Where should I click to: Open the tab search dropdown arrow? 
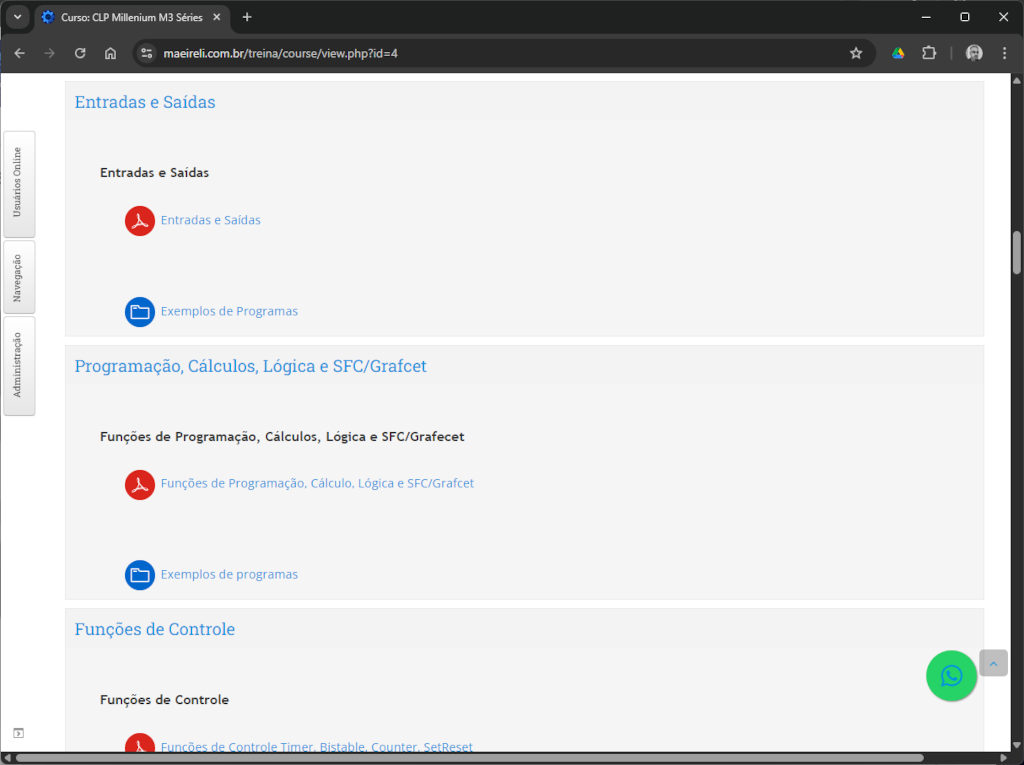[18, 18]
